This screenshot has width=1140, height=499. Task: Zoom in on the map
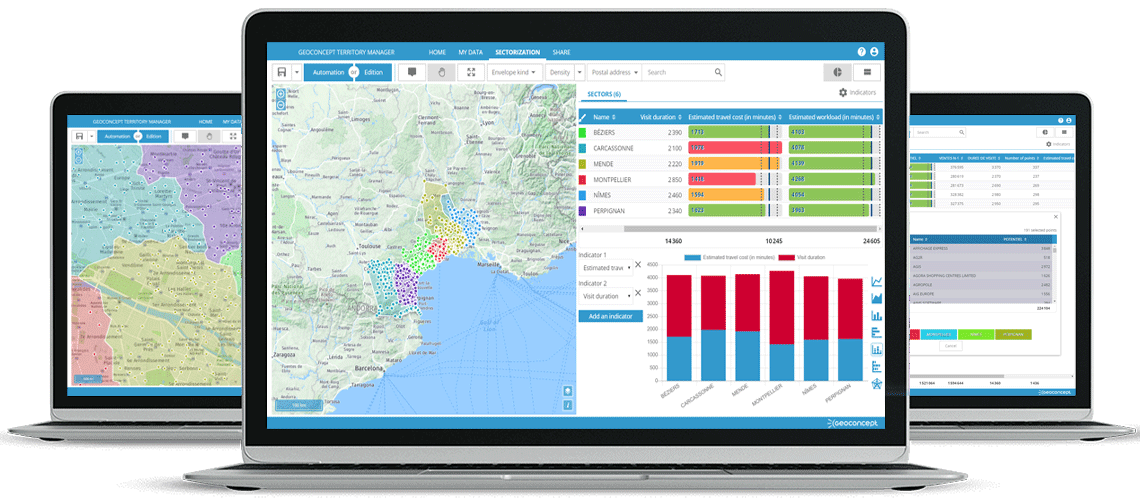pyautogui.click(x=280, y=92)
